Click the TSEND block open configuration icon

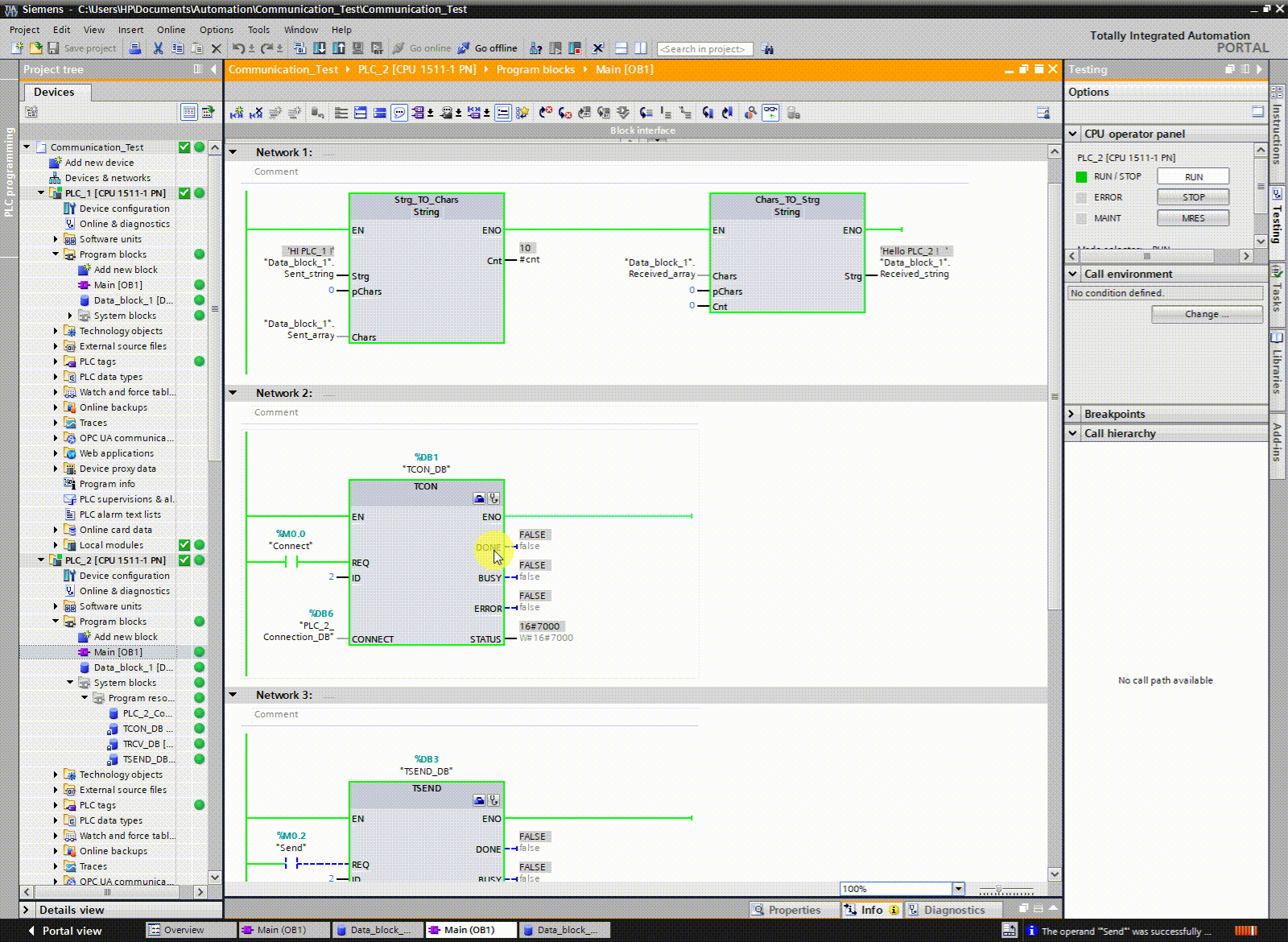[x=479, y=800]
